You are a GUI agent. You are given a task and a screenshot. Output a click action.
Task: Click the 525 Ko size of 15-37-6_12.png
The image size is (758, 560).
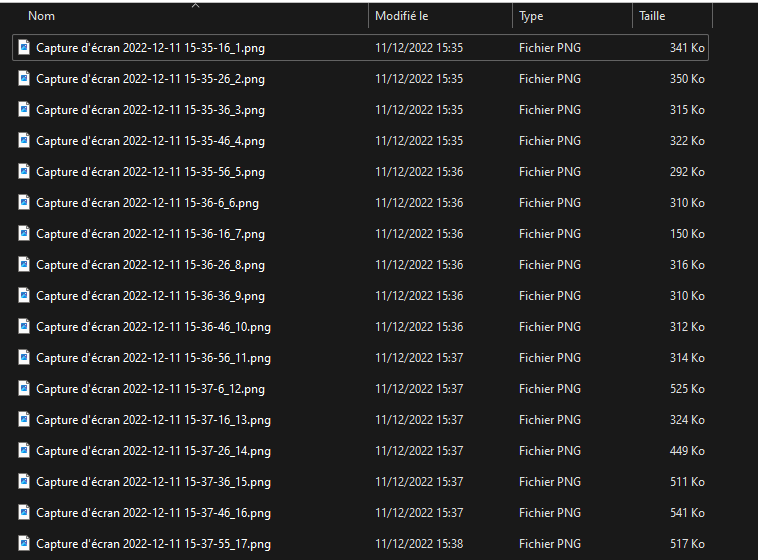point(687,388)
